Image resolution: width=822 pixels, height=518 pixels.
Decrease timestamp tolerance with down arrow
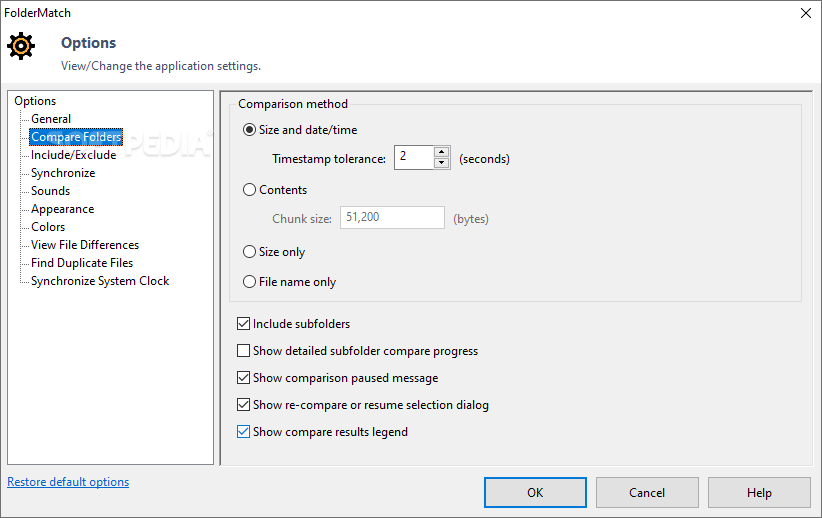(442, 163)
